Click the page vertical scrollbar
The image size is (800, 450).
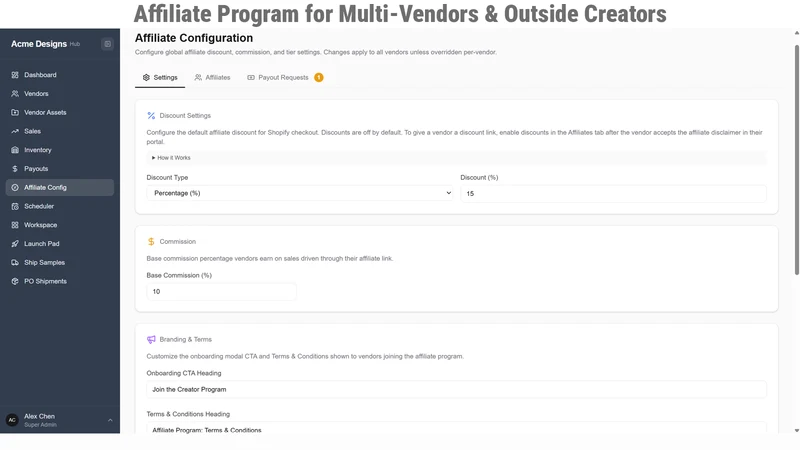tap(796, 160)
